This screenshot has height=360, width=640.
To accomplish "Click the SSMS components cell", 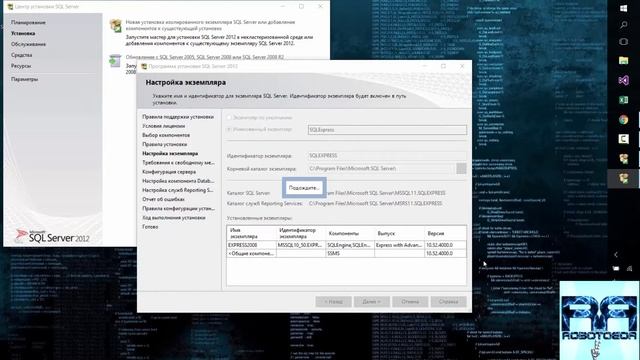I will pyautogui.click(x=350, y=253).
